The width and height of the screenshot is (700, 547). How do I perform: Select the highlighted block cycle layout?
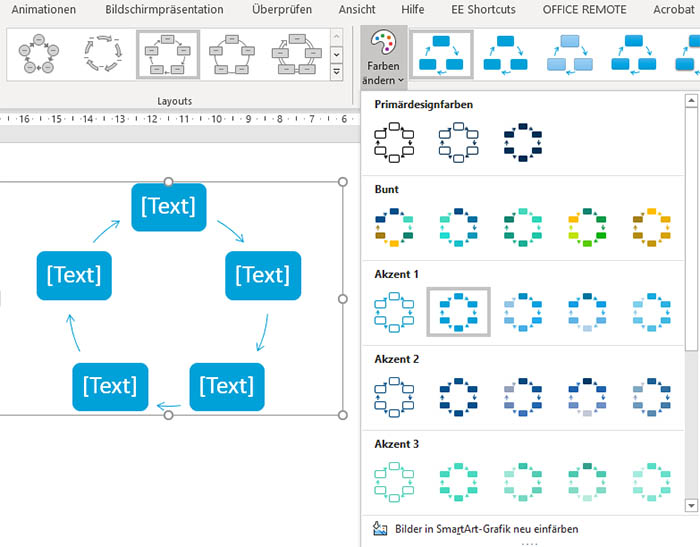click(x=168, y=54)
